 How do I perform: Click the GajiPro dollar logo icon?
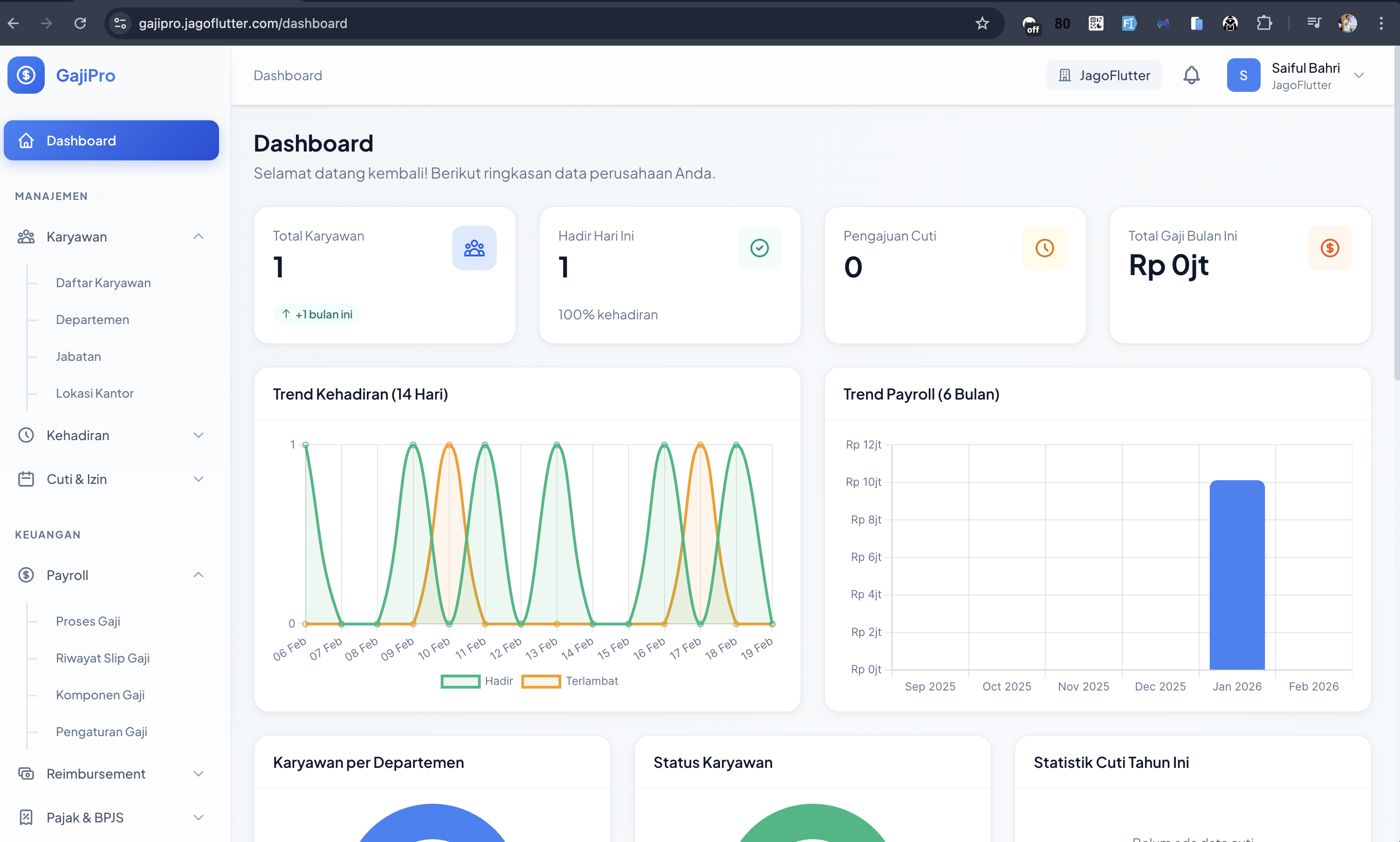coord(26,75)
